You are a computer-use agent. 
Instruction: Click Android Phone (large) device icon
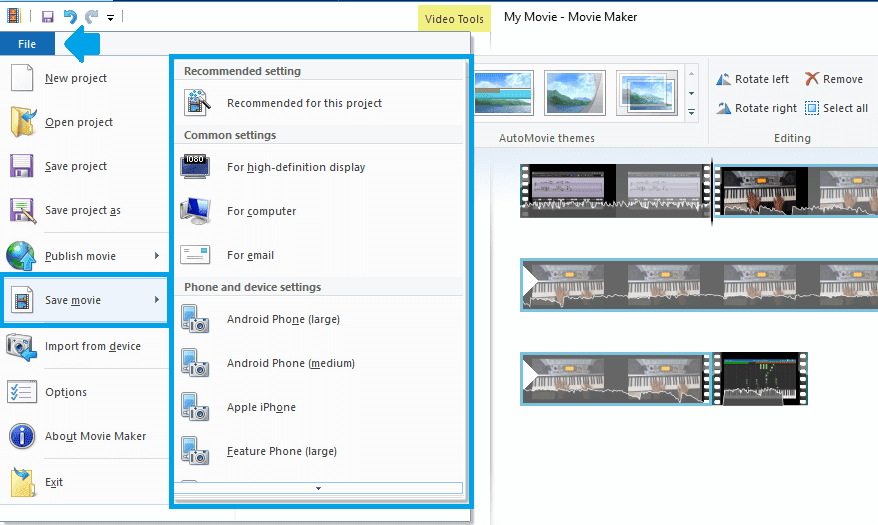tap(195, 318)
